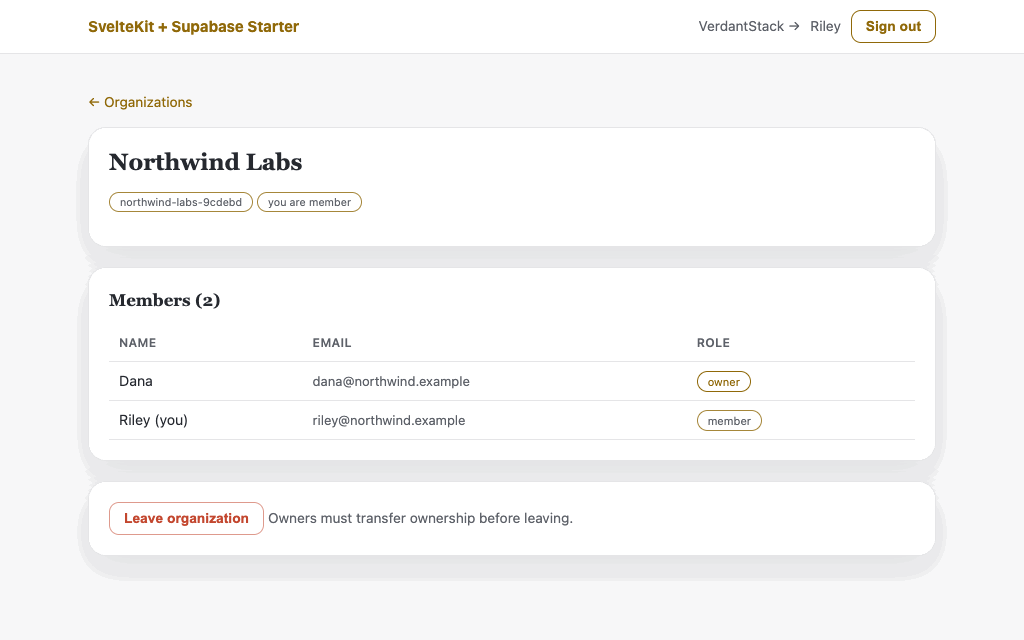Viewport: 1024px width, 640px height.
Task: Select the Riley (you) name cell
Action: tap(153, 421)
